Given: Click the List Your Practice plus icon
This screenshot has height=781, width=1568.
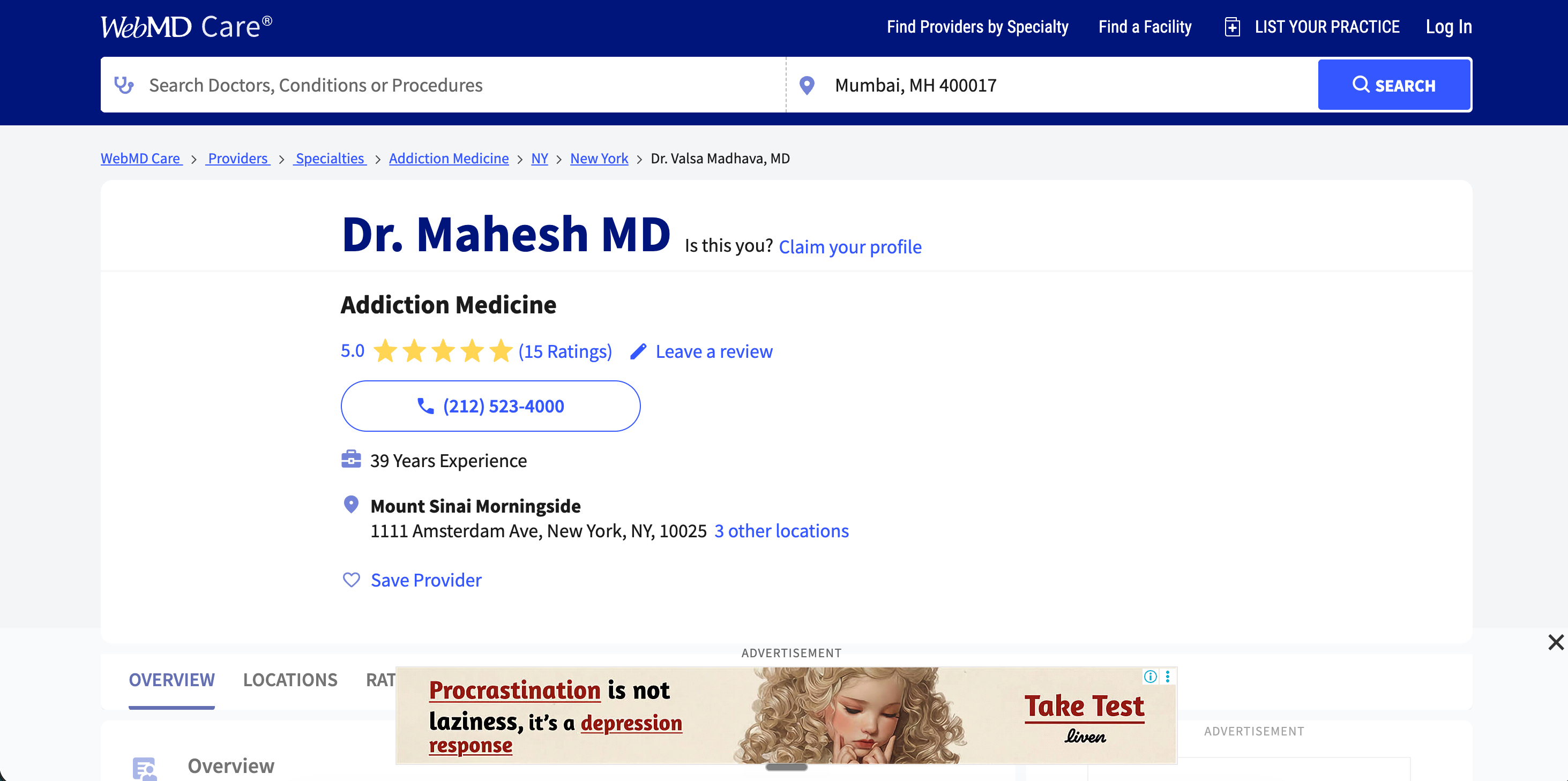Looking at the screenshot, I should pos(1232,27).
